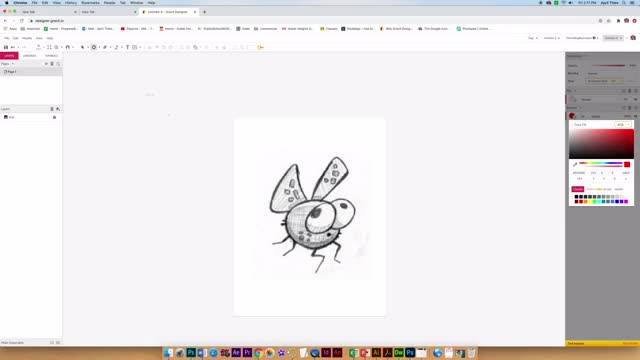This screenshot has width=640, height=360.
Task: Open the RGB color mode dropdown
Action: point(623,124)
